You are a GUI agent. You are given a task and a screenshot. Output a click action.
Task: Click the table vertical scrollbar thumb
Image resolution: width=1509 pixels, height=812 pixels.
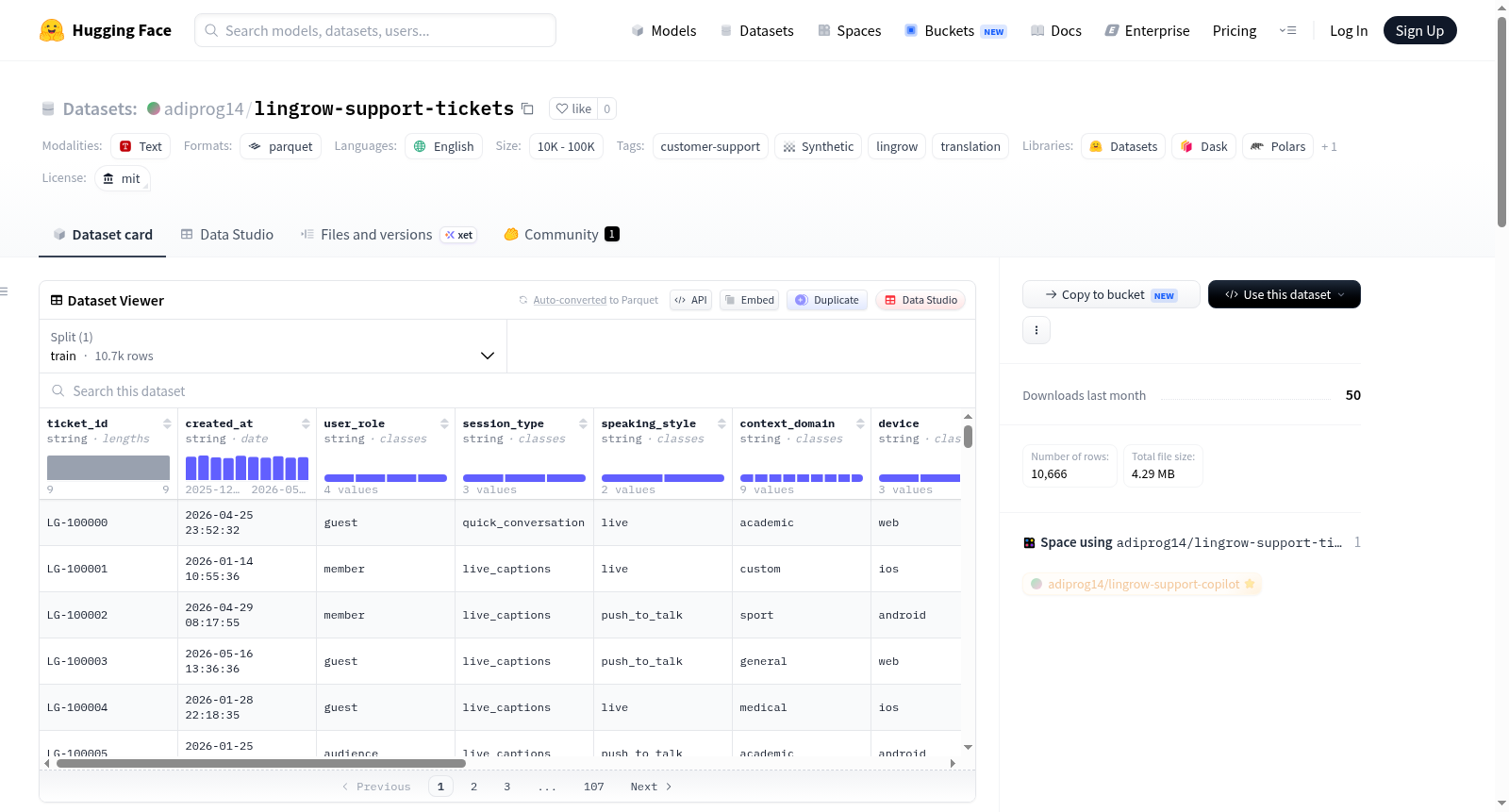click(968, 437)
